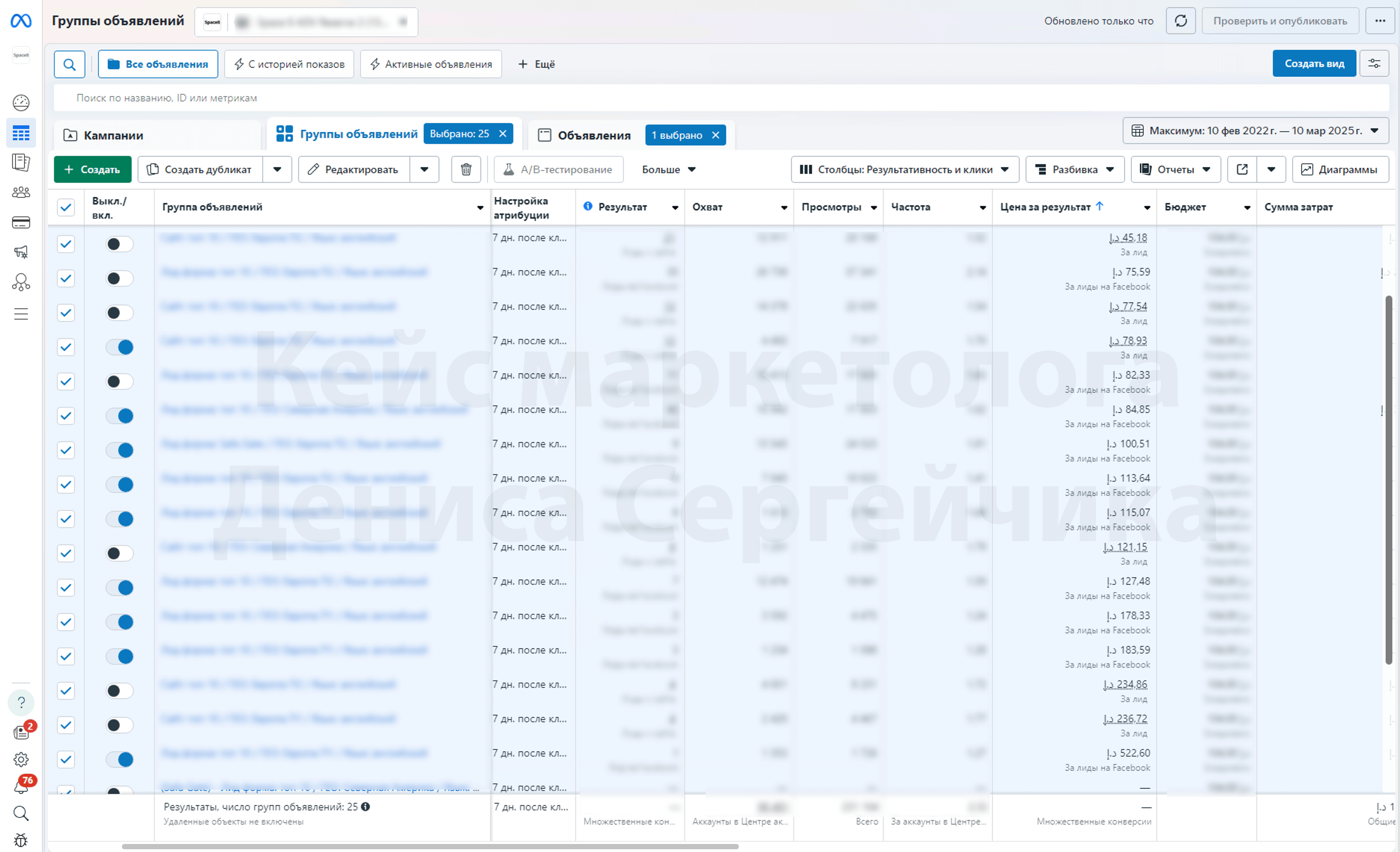Turn on the ad set priced 121,15

119,553
